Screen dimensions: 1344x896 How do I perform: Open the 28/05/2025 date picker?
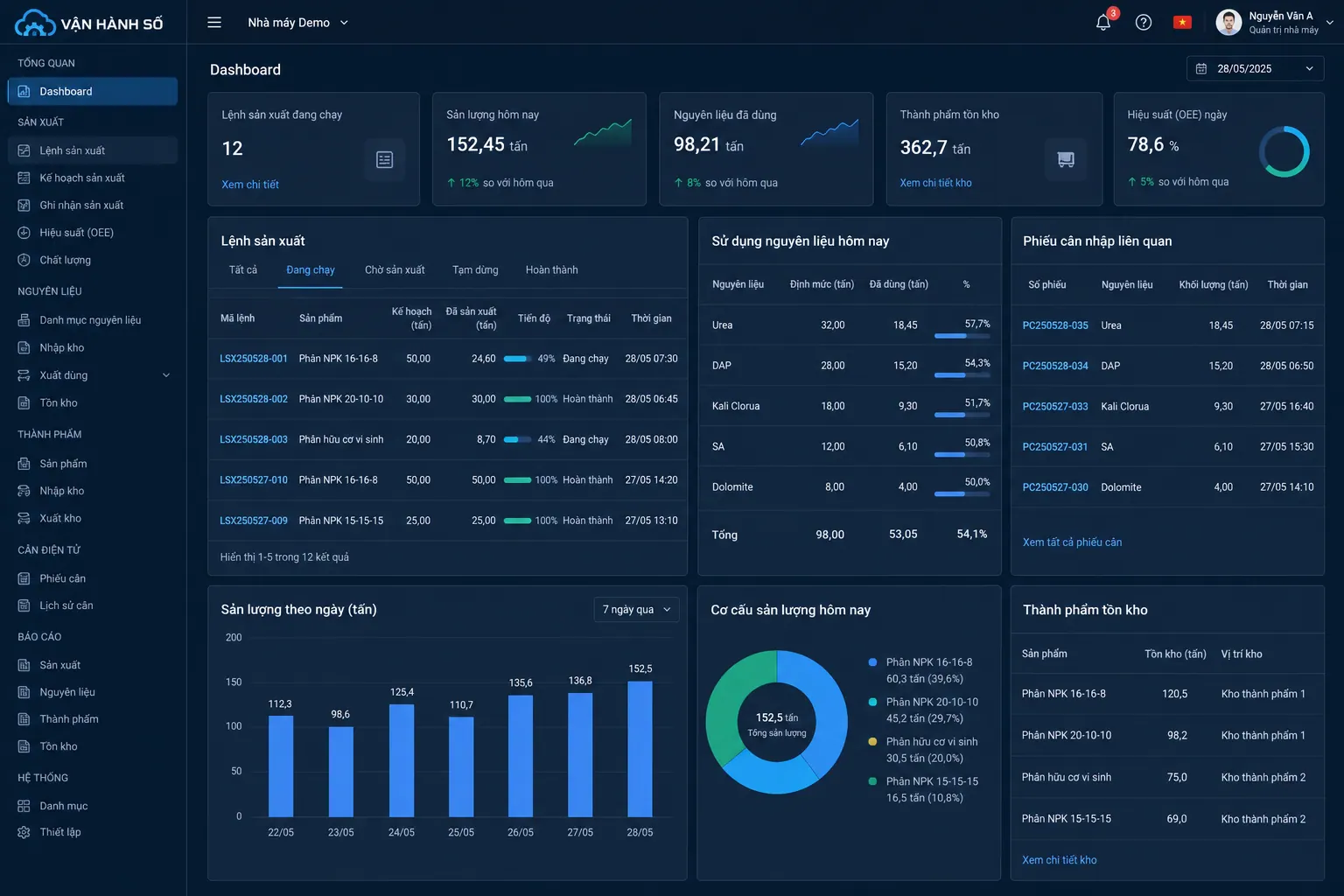[1255, 68]
